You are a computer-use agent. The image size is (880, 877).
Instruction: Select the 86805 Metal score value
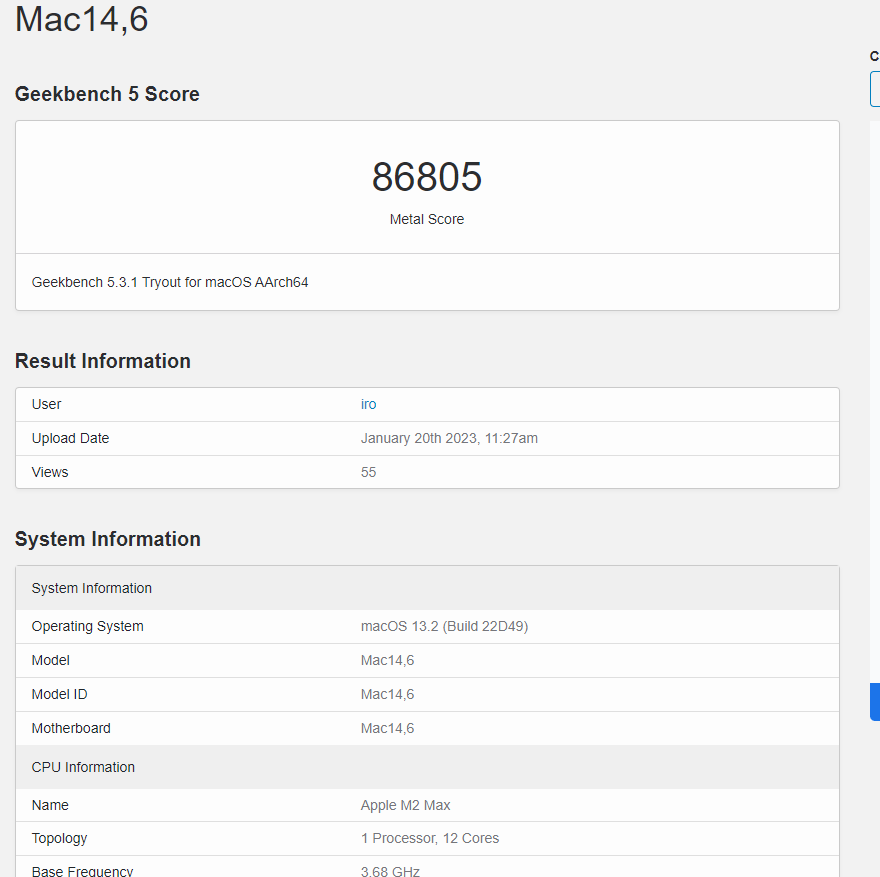pyautogui.click(x=427, y=177)
